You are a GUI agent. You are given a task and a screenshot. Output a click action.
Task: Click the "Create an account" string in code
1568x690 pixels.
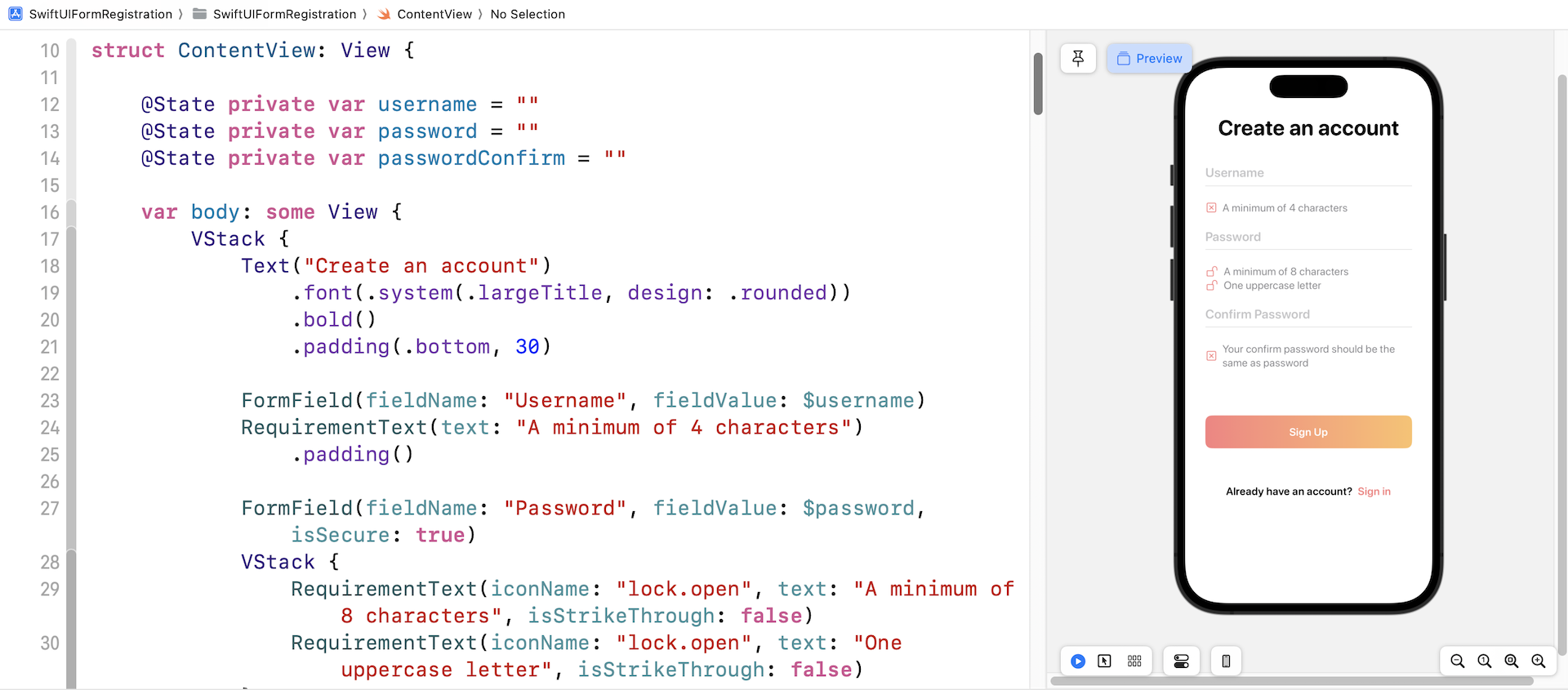pyautogui.click(x=421, y=265)
